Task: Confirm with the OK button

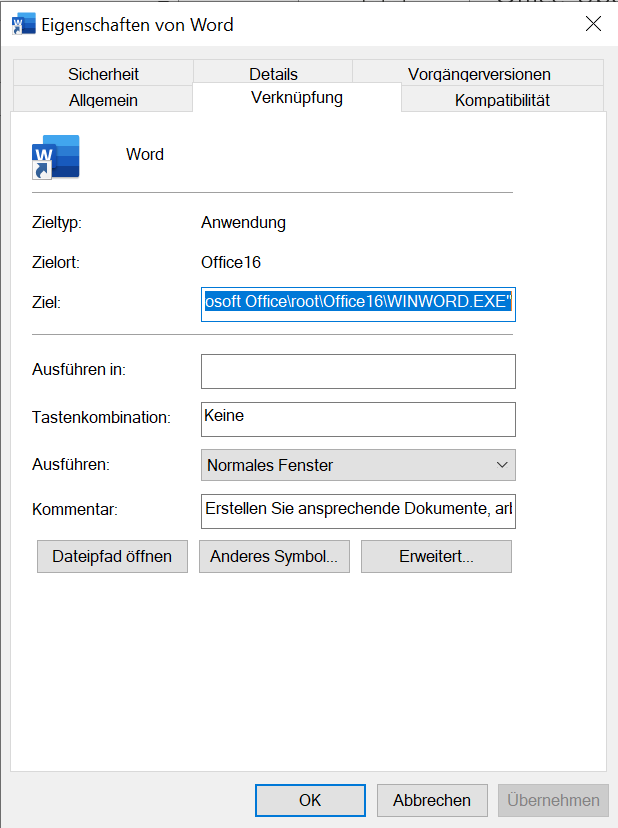Action: 310,800
